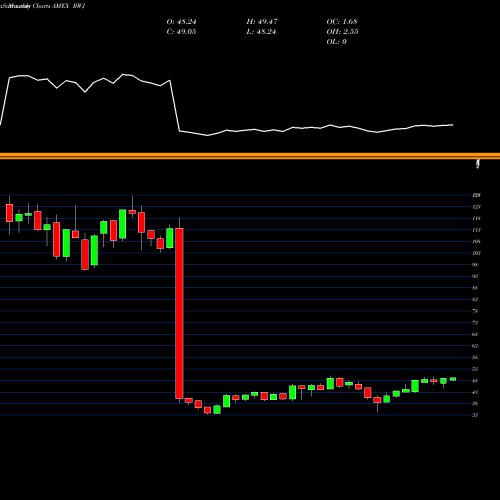The width and height of the screenshot is (500, 500).
Task: Select the tallest red candlestick showing the big drop
Action: coord(179,313)
